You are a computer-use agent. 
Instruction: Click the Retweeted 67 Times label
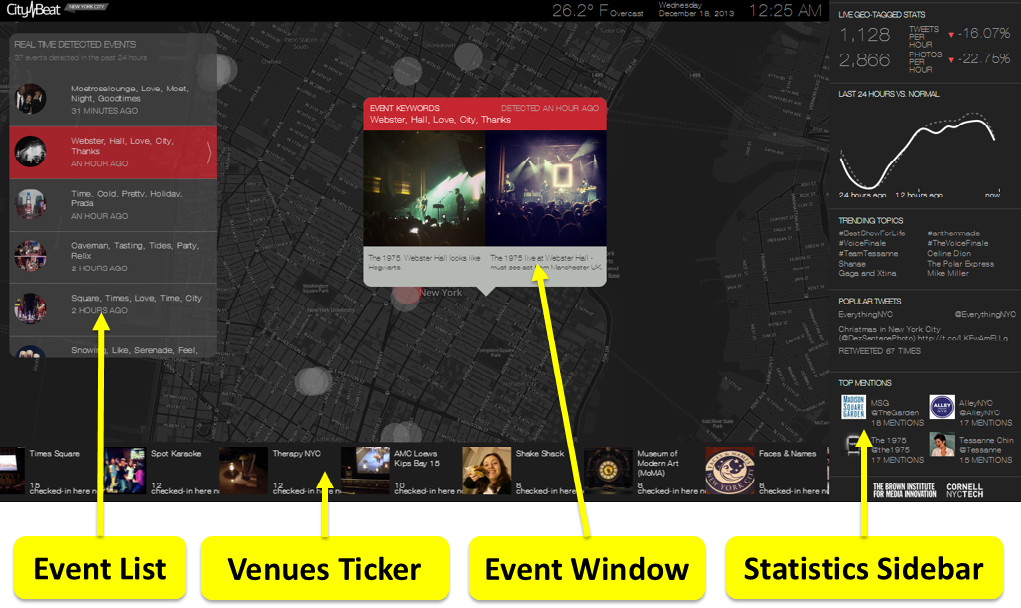click(x=879, y=351)
